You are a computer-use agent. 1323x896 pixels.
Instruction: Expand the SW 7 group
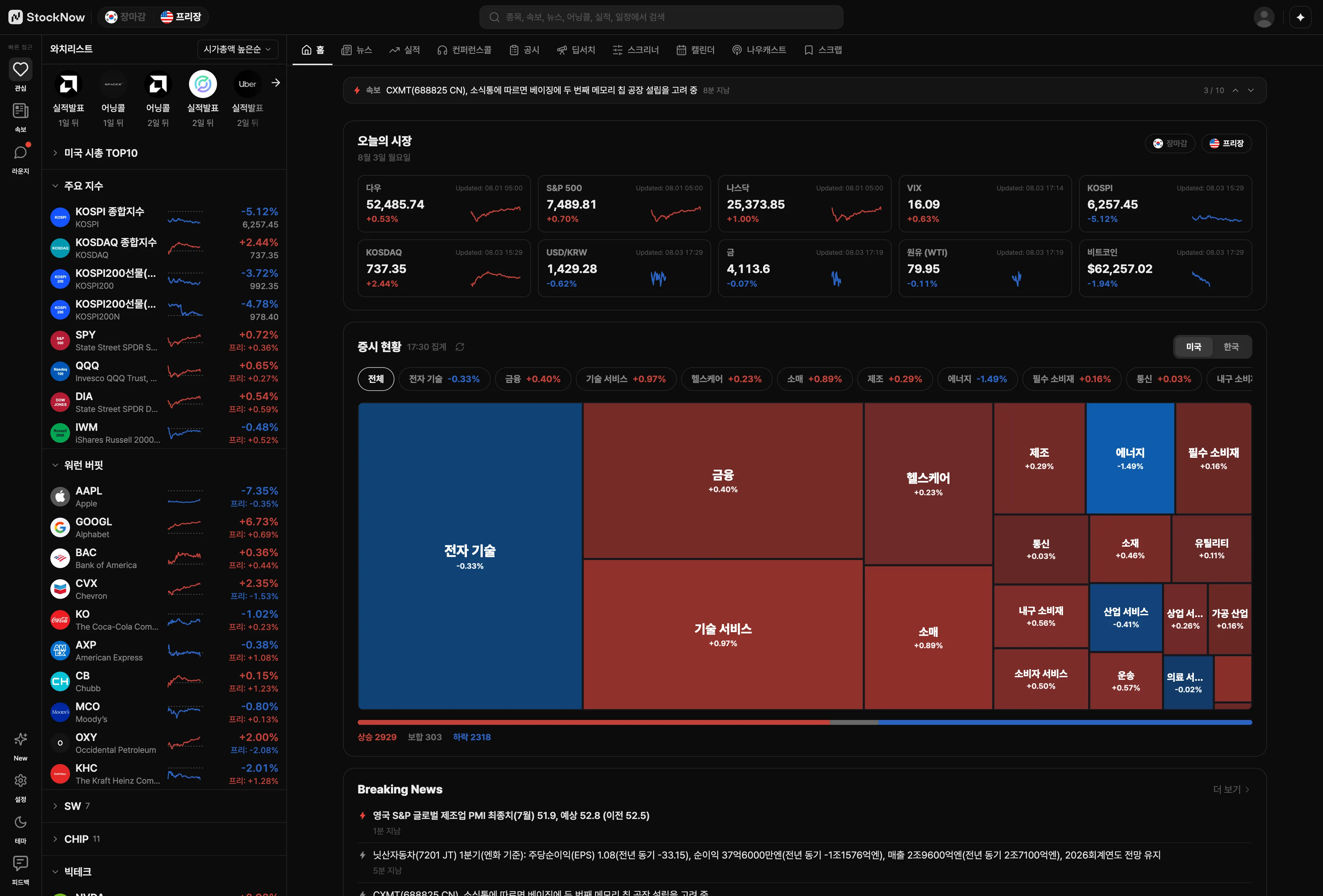click(164, 806)
